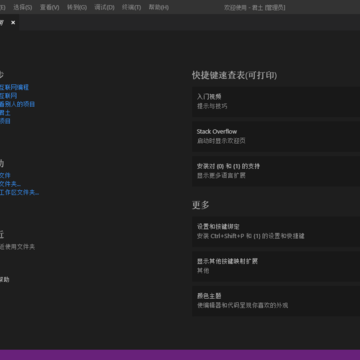Click the 工作区文件夹... link

click(19, 193)
